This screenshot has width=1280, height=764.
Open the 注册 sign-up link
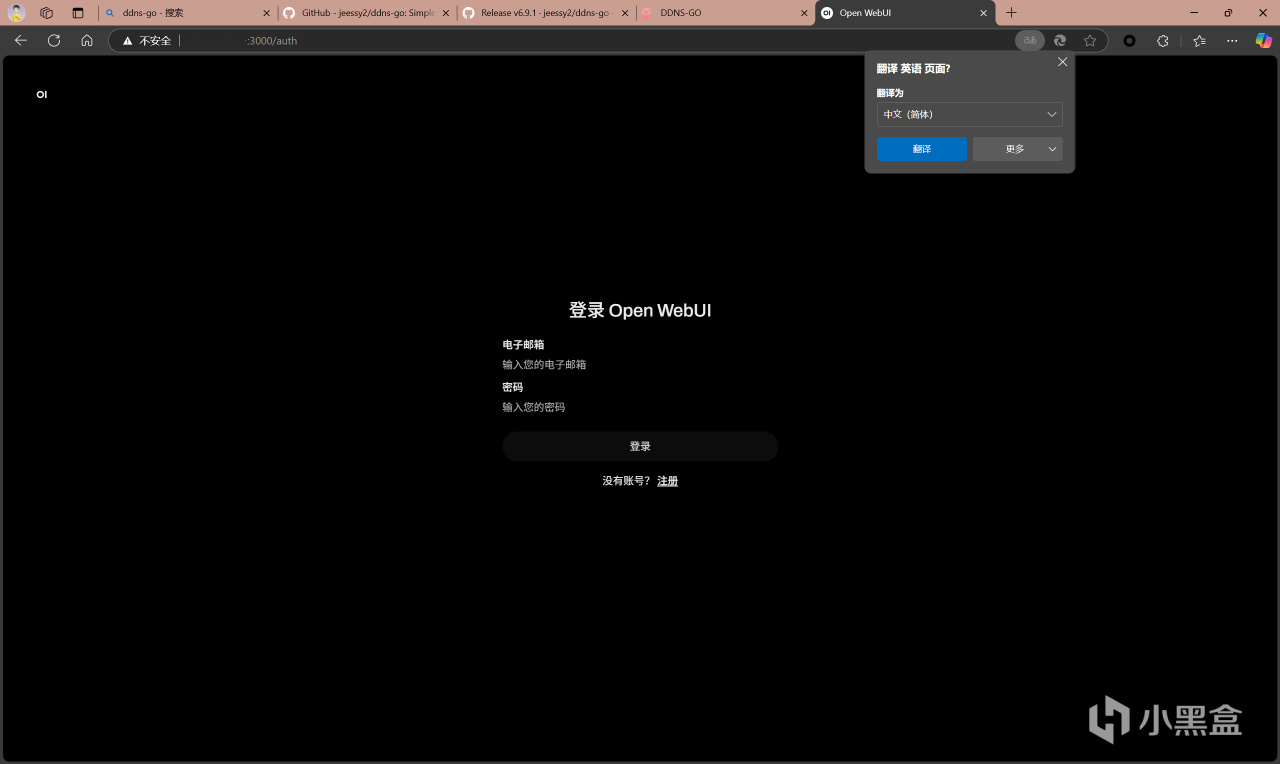[667, 481]
